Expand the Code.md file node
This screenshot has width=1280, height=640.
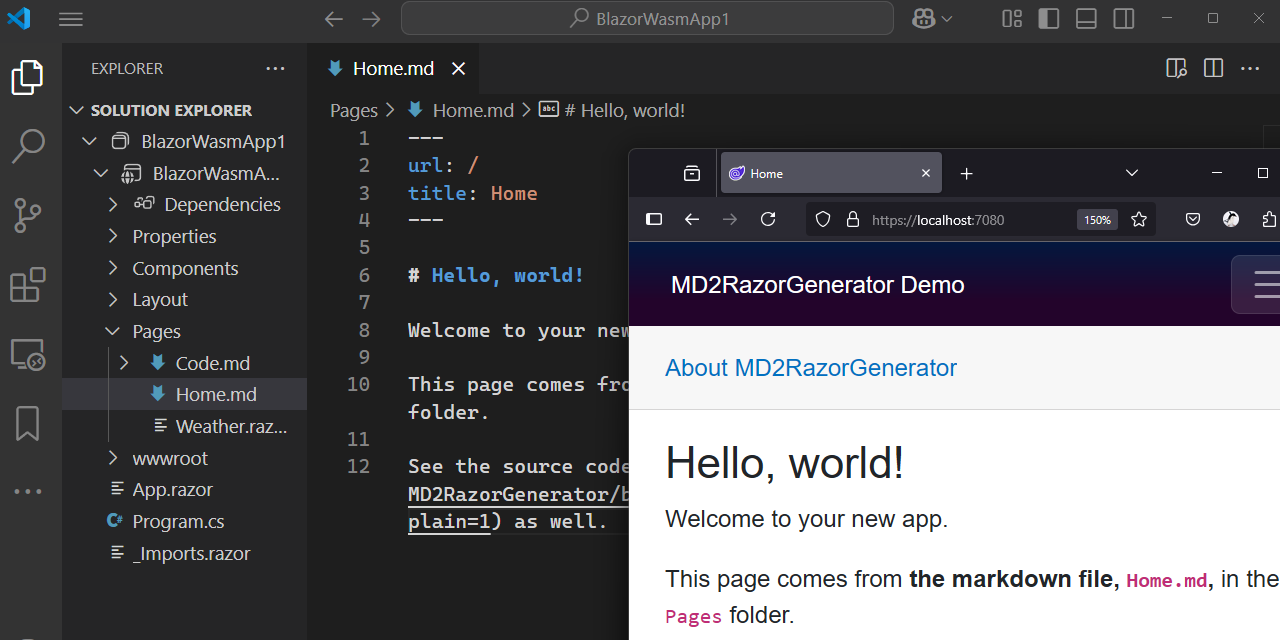pos(125,364)
